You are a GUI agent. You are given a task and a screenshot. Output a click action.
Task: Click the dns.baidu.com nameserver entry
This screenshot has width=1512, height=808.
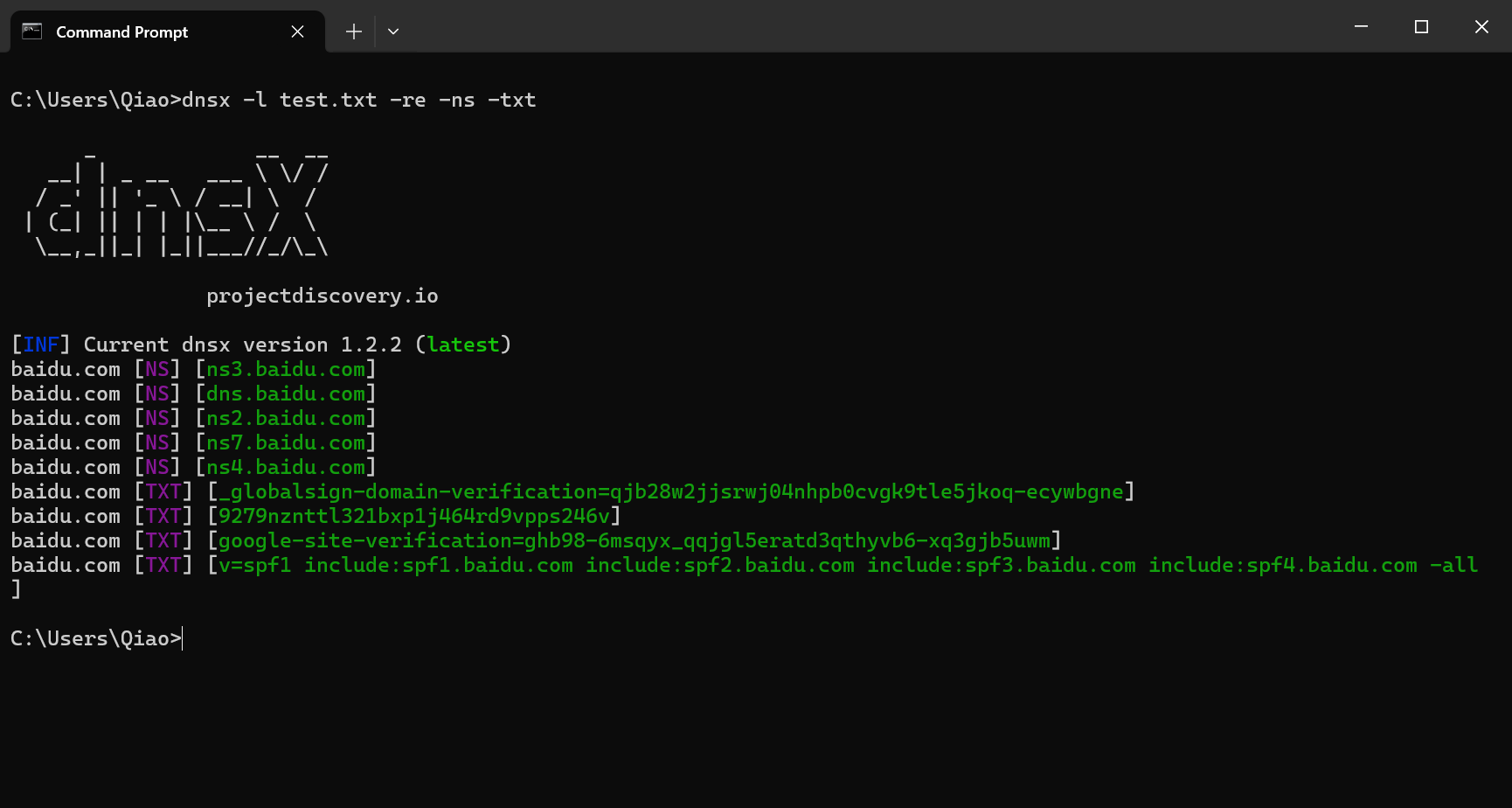(x=286, y=394)
